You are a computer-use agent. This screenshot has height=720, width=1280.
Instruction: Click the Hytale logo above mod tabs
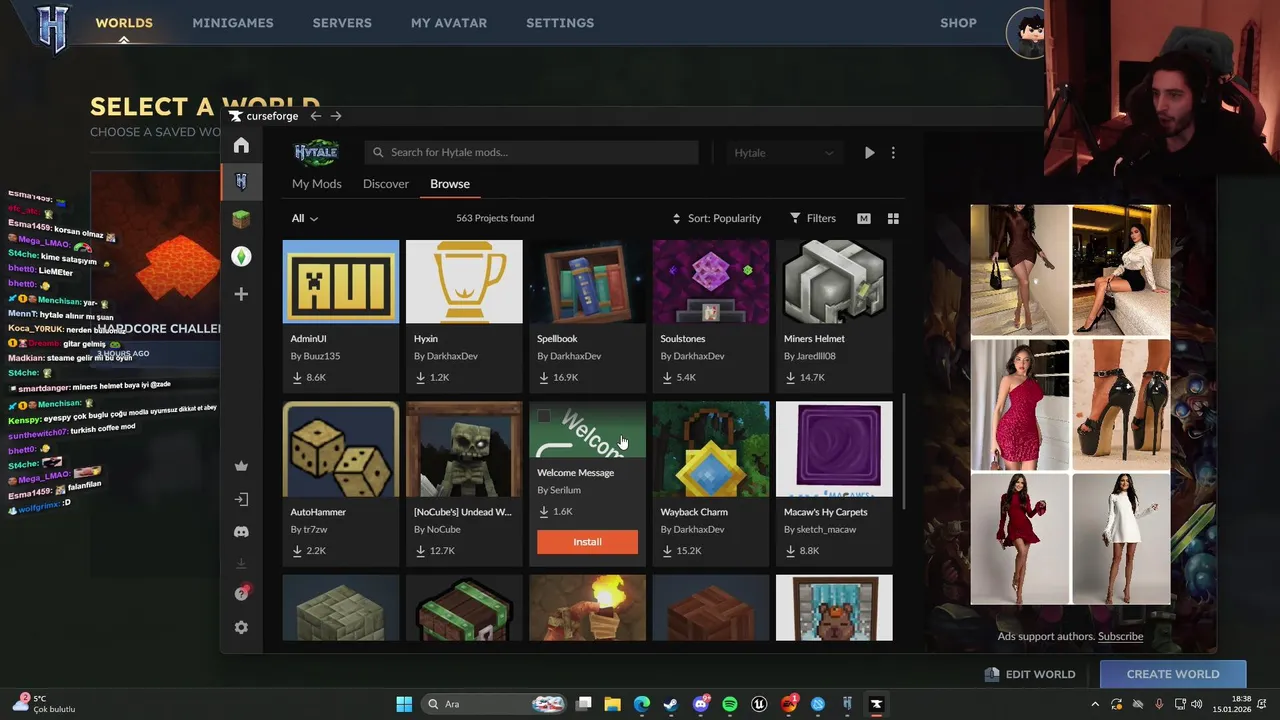tap(316, 152)
